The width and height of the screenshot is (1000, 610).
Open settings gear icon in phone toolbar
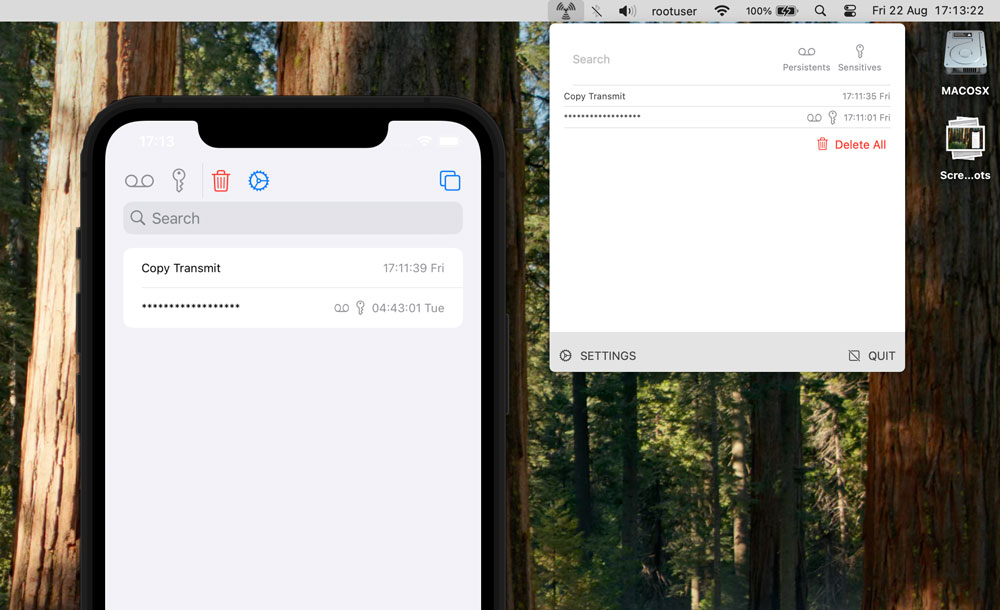coord(259,181)
